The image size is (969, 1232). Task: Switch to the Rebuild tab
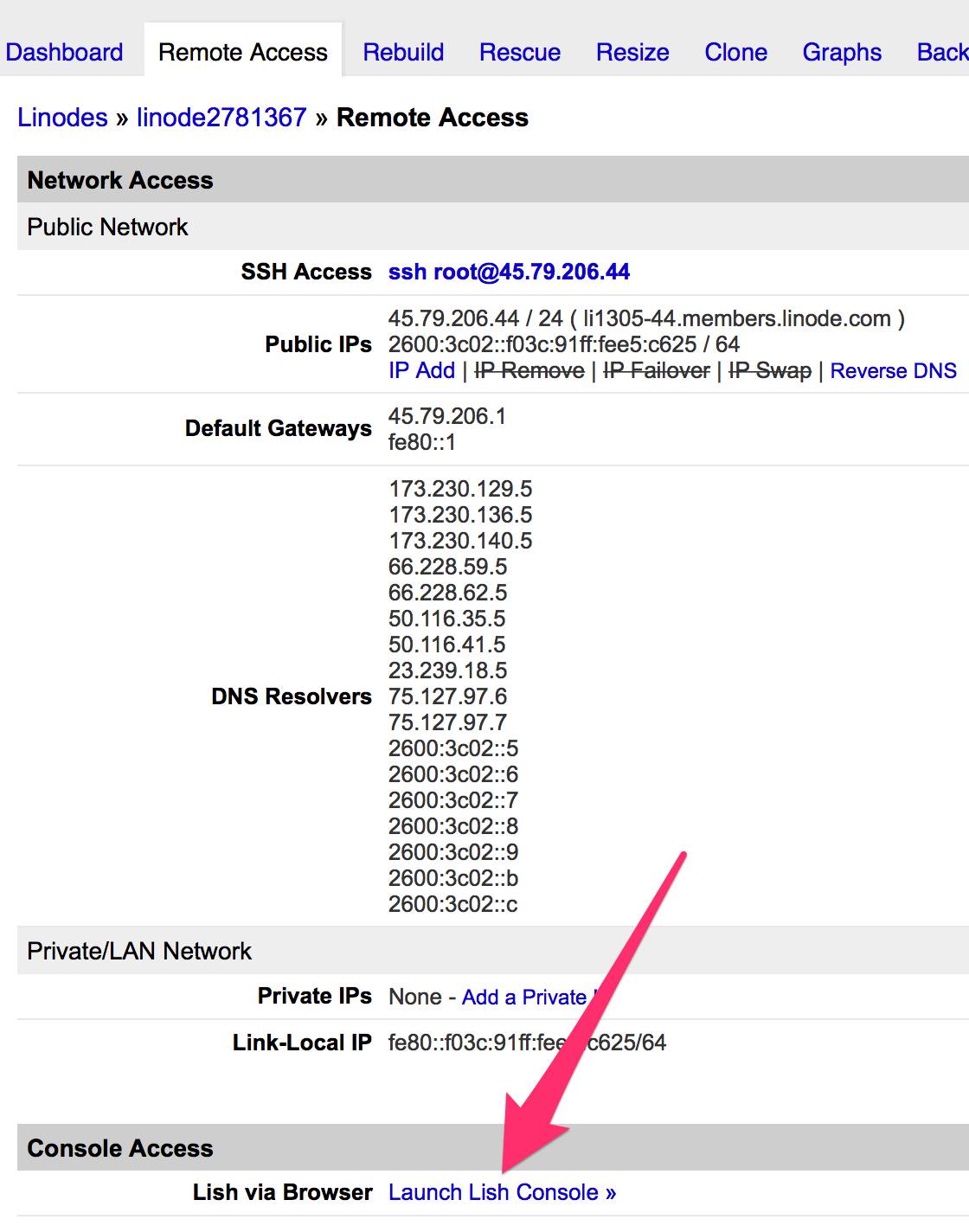(x=403, y=52)
